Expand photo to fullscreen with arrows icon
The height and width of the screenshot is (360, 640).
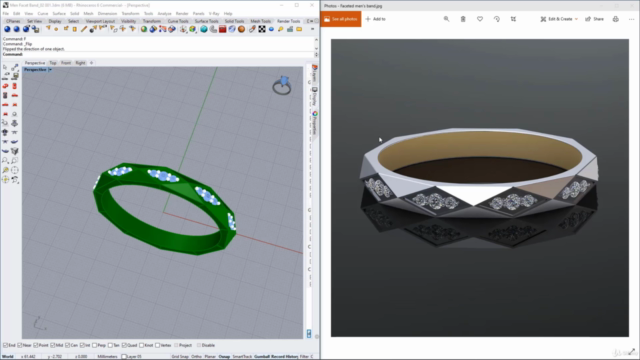(632, 351)
